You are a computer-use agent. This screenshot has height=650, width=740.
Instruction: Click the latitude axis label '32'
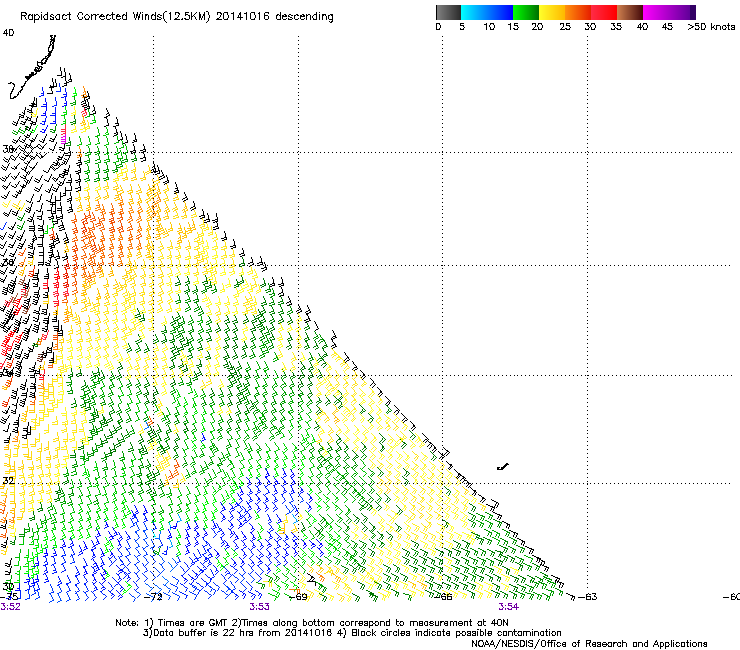[8, 481]
